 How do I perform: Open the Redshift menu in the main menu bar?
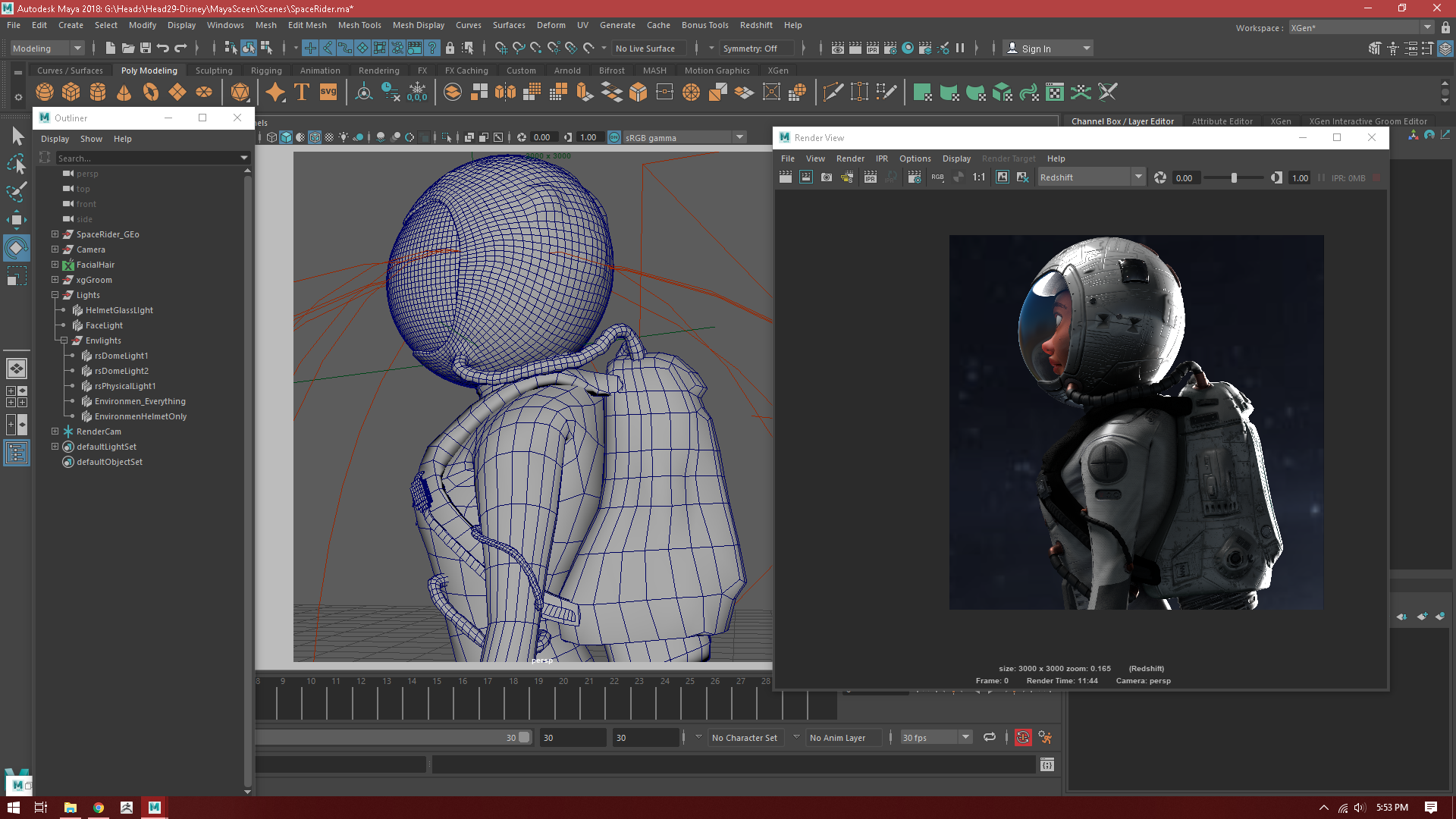(x=756, y=25)
